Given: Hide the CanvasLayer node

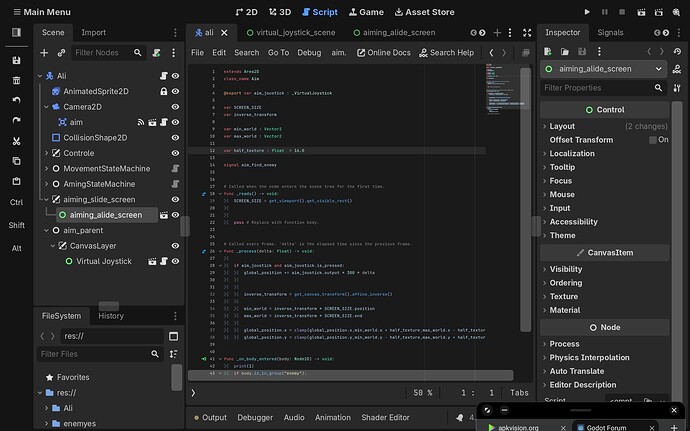Looking at the screenshot, I should click(x=175, y=246).
